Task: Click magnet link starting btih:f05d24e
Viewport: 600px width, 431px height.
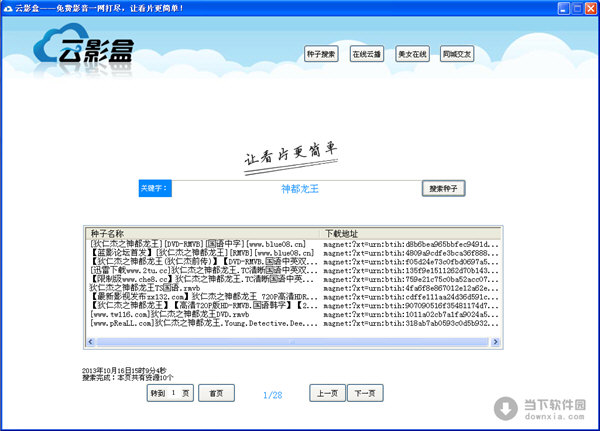Action: [411, 262]
